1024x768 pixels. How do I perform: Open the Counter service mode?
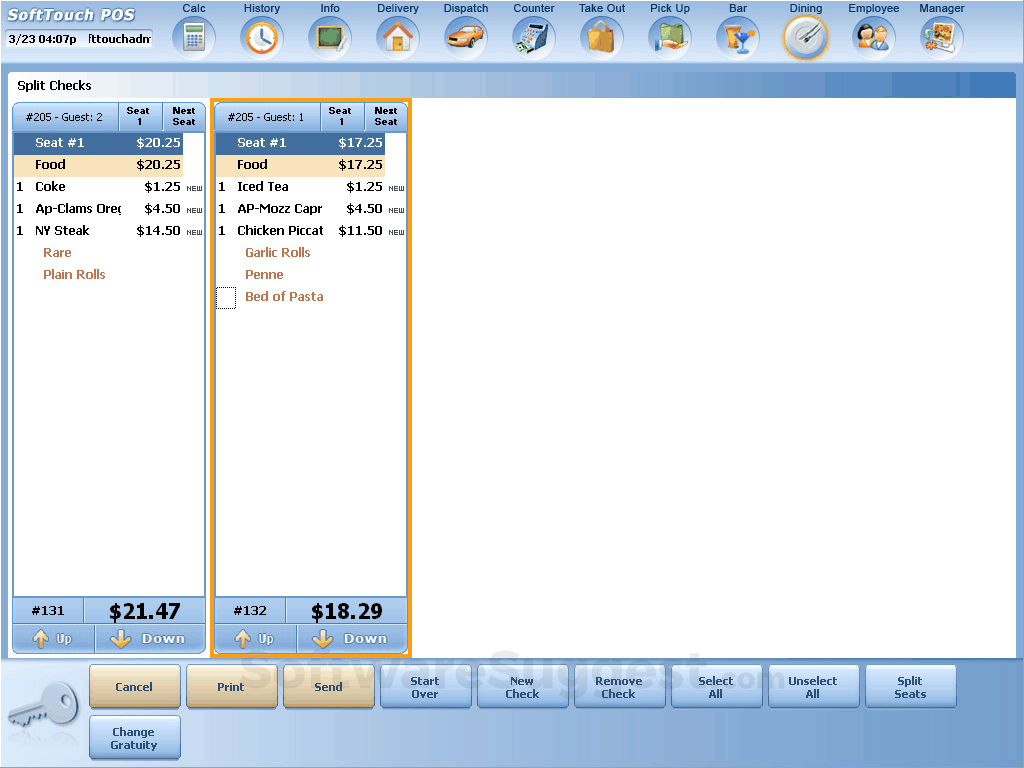(533, 37)
